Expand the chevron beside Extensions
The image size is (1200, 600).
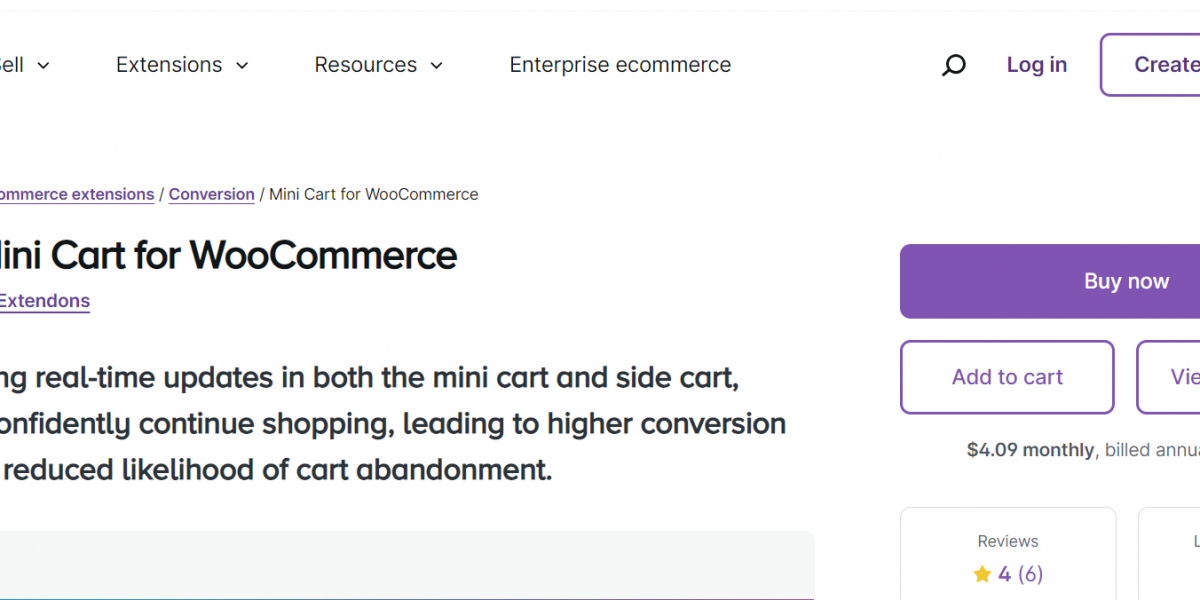tap(242, 66)
